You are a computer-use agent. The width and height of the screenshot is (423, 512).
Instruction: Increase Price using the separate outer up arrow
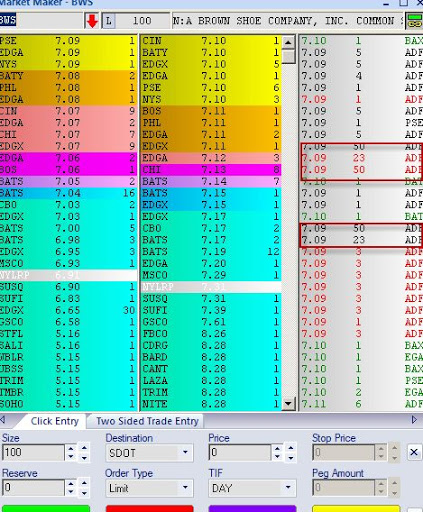pyautogui.click(x=291, y=448)
